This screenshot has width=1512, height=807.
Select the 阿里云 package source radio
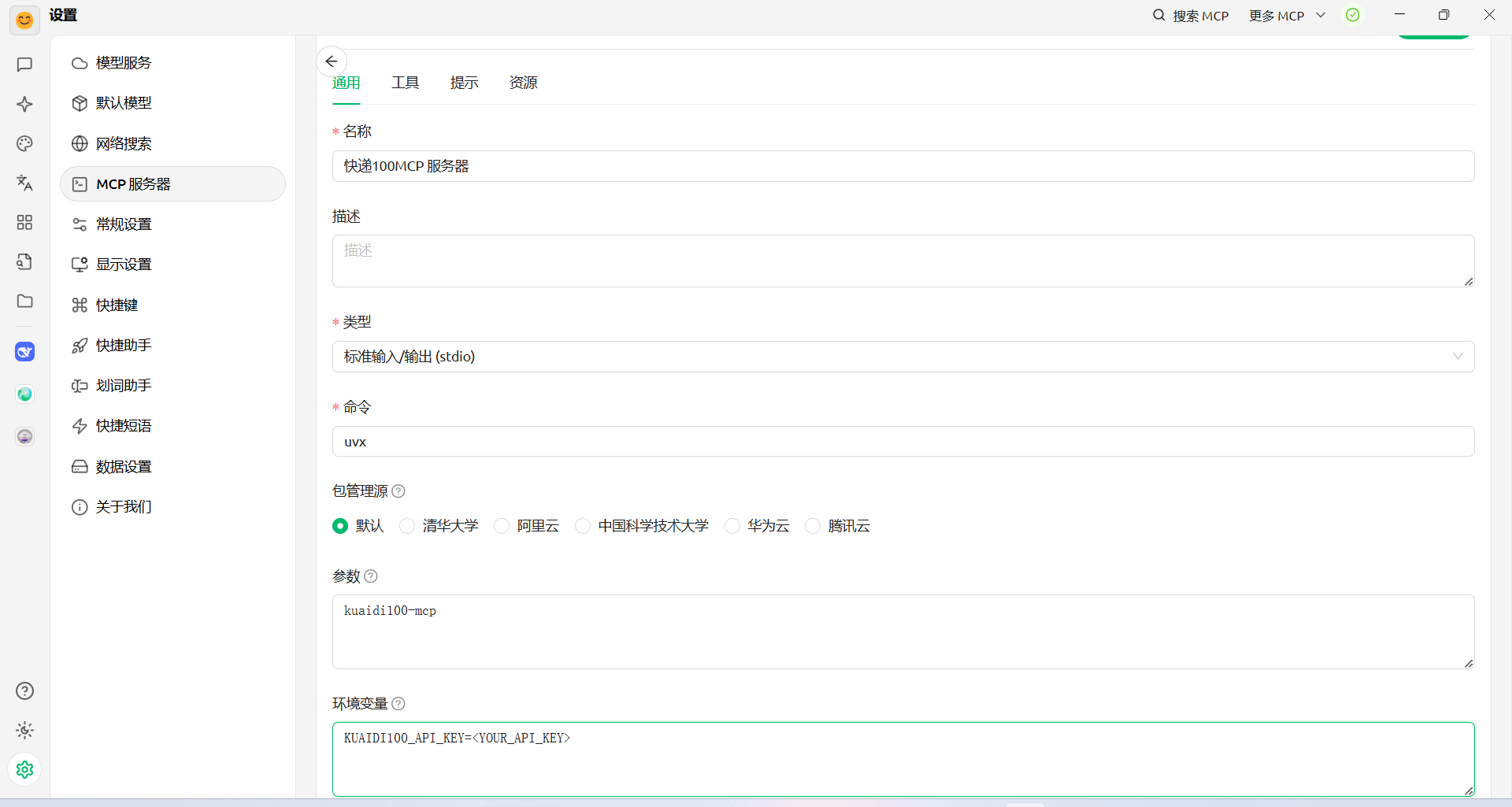502,526
